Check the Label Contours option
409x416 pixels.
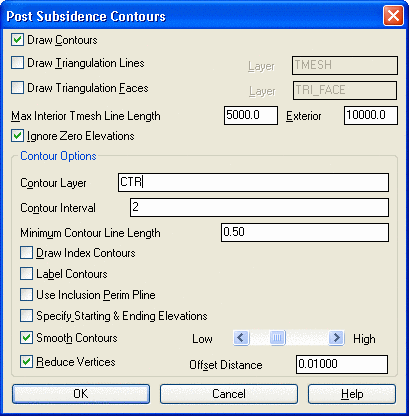click(26, 274)
